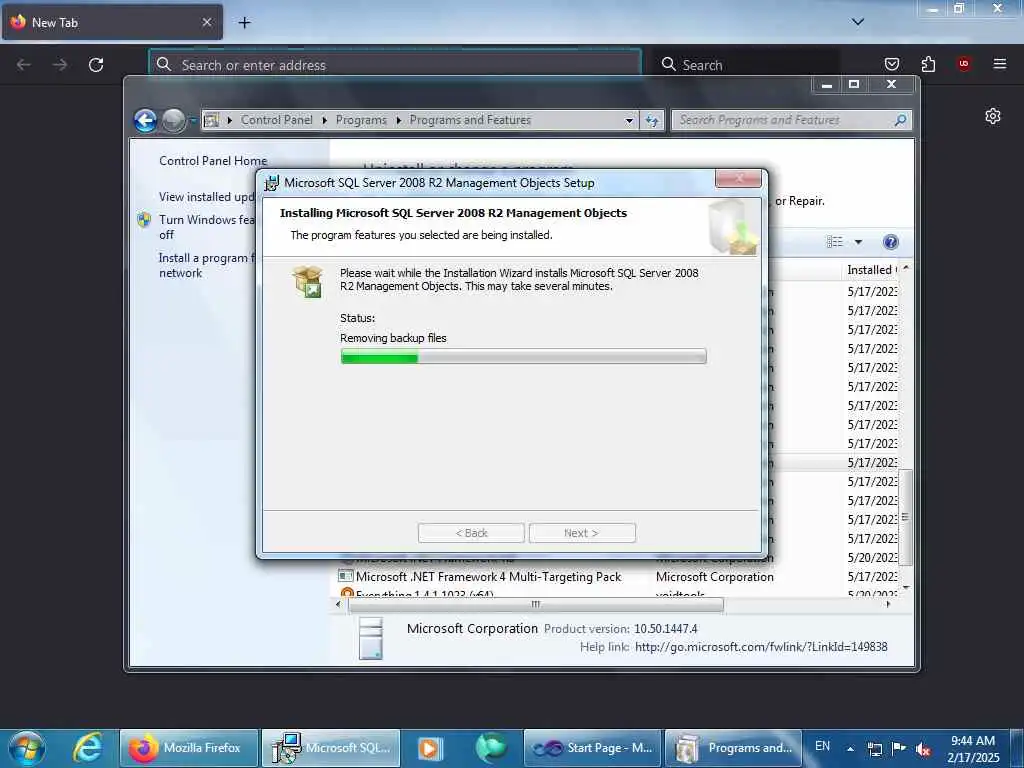Open muted volume tray icon
Viewport: 1024px width, 768px height.
pyautogui.click(x=923, y=749)
